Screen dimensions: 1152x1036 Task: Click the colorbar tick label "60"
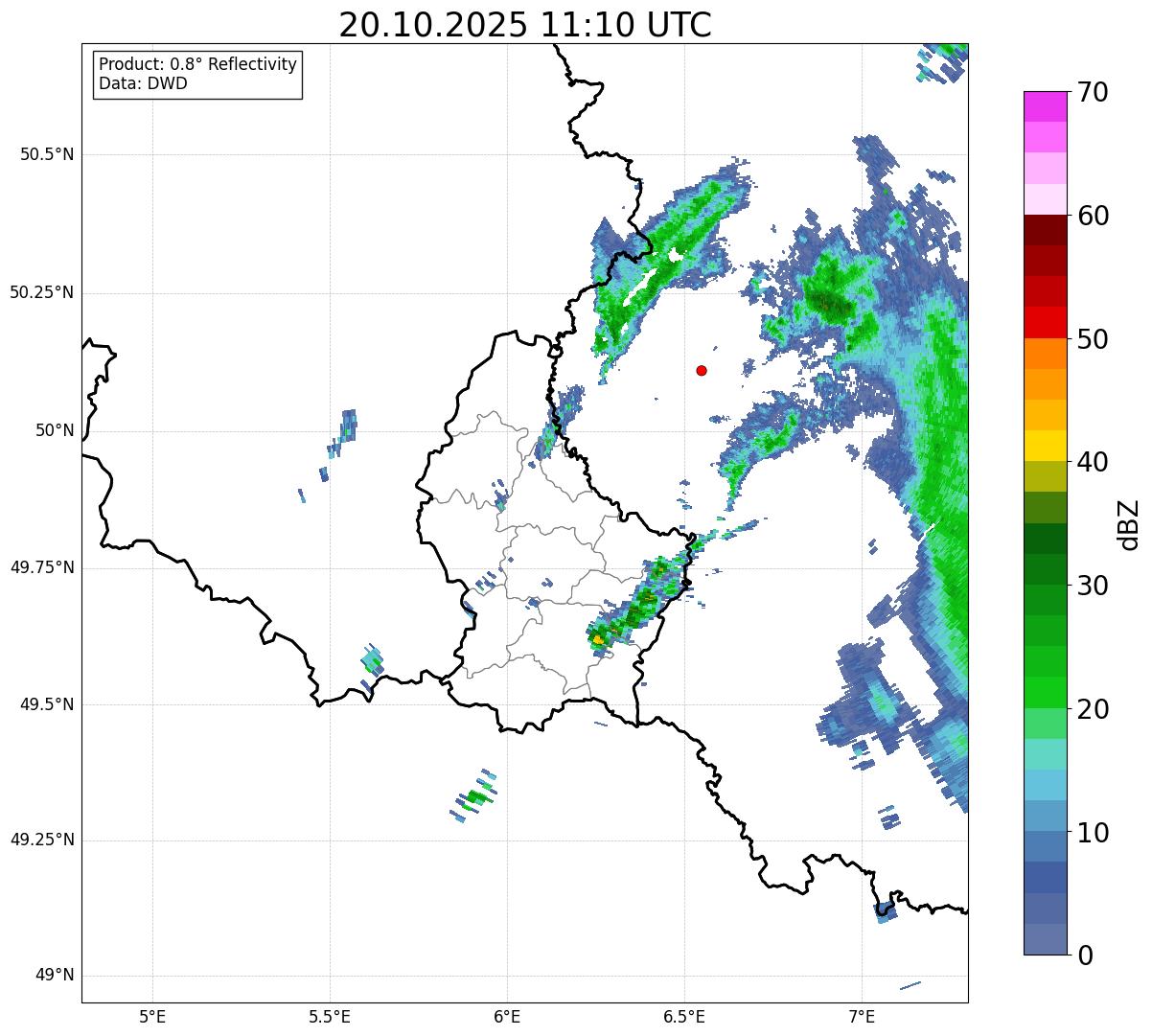(1093, 216)
